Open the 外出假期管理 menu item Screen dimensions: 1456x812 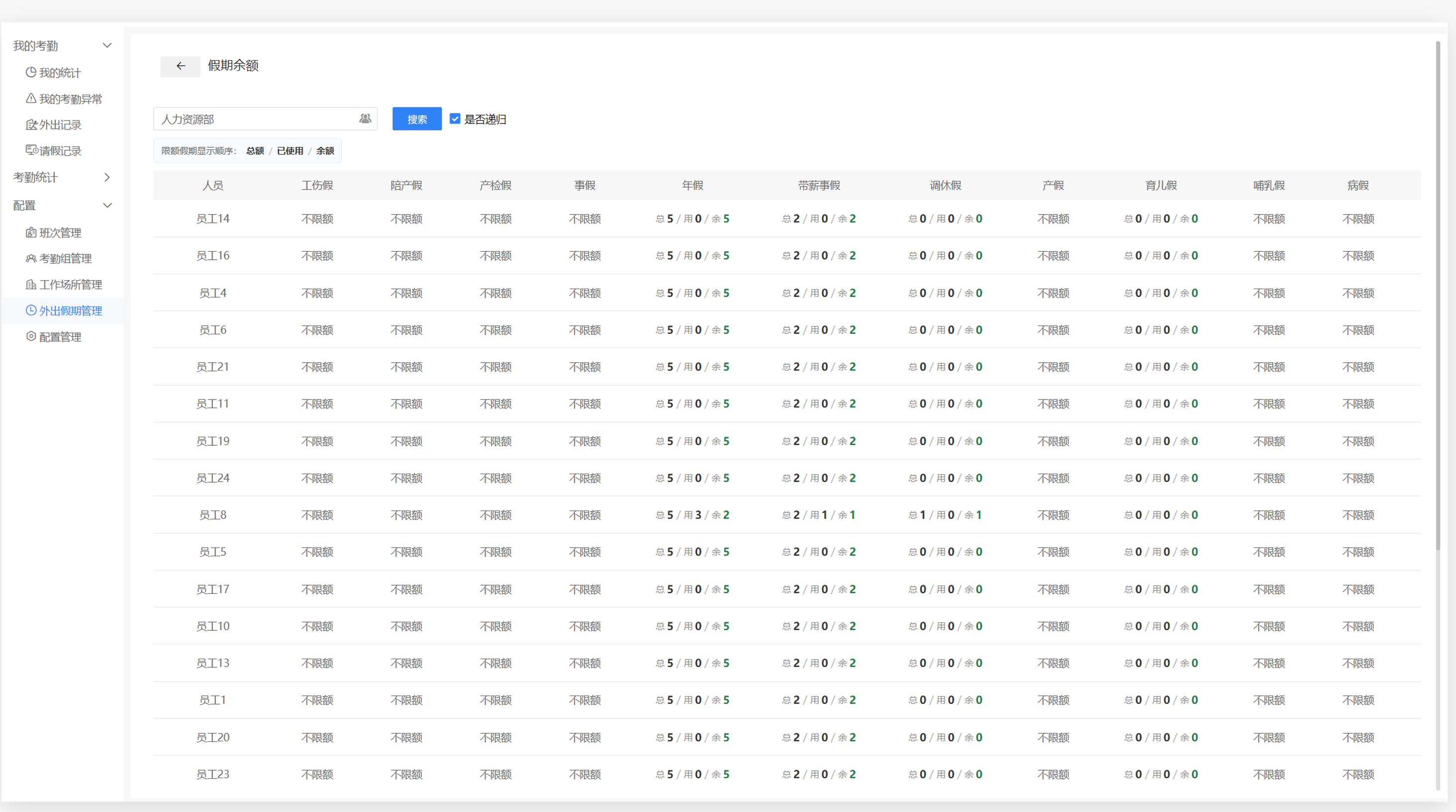tap(63, 310)
